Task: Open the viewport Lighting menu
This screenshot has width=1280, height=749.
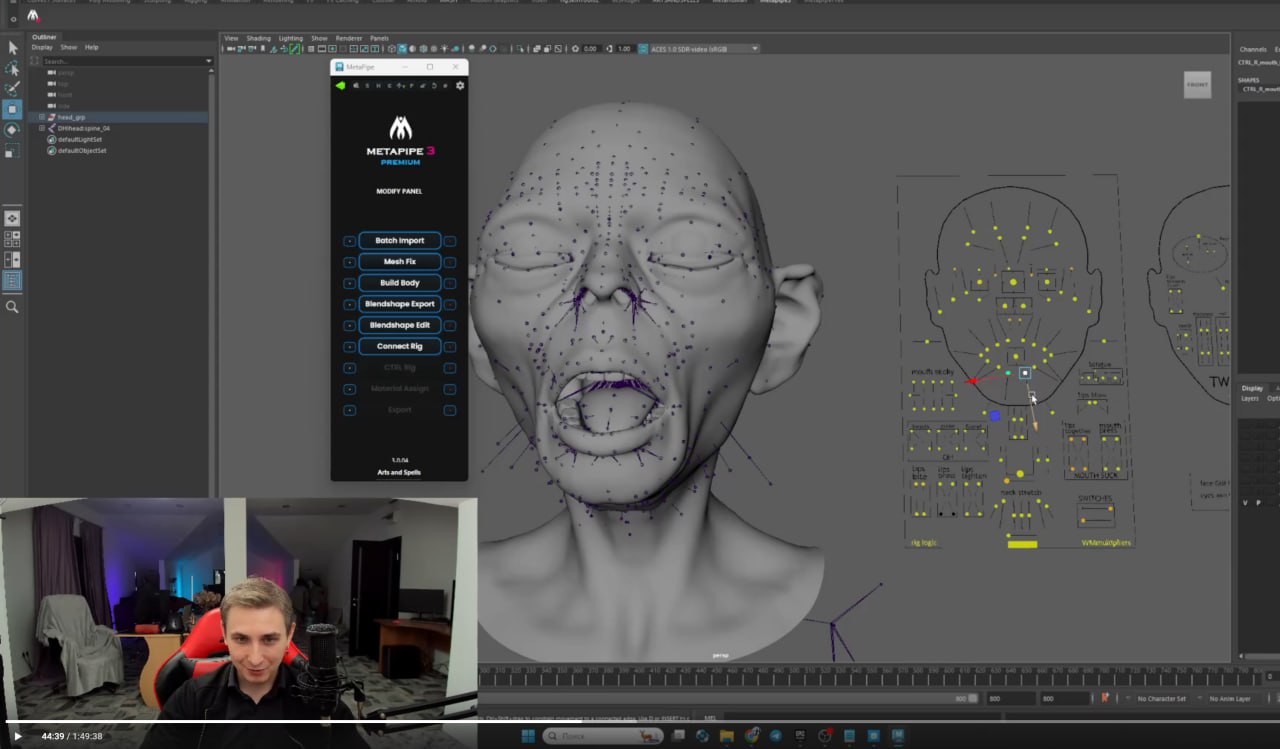Action: [291, 38]
